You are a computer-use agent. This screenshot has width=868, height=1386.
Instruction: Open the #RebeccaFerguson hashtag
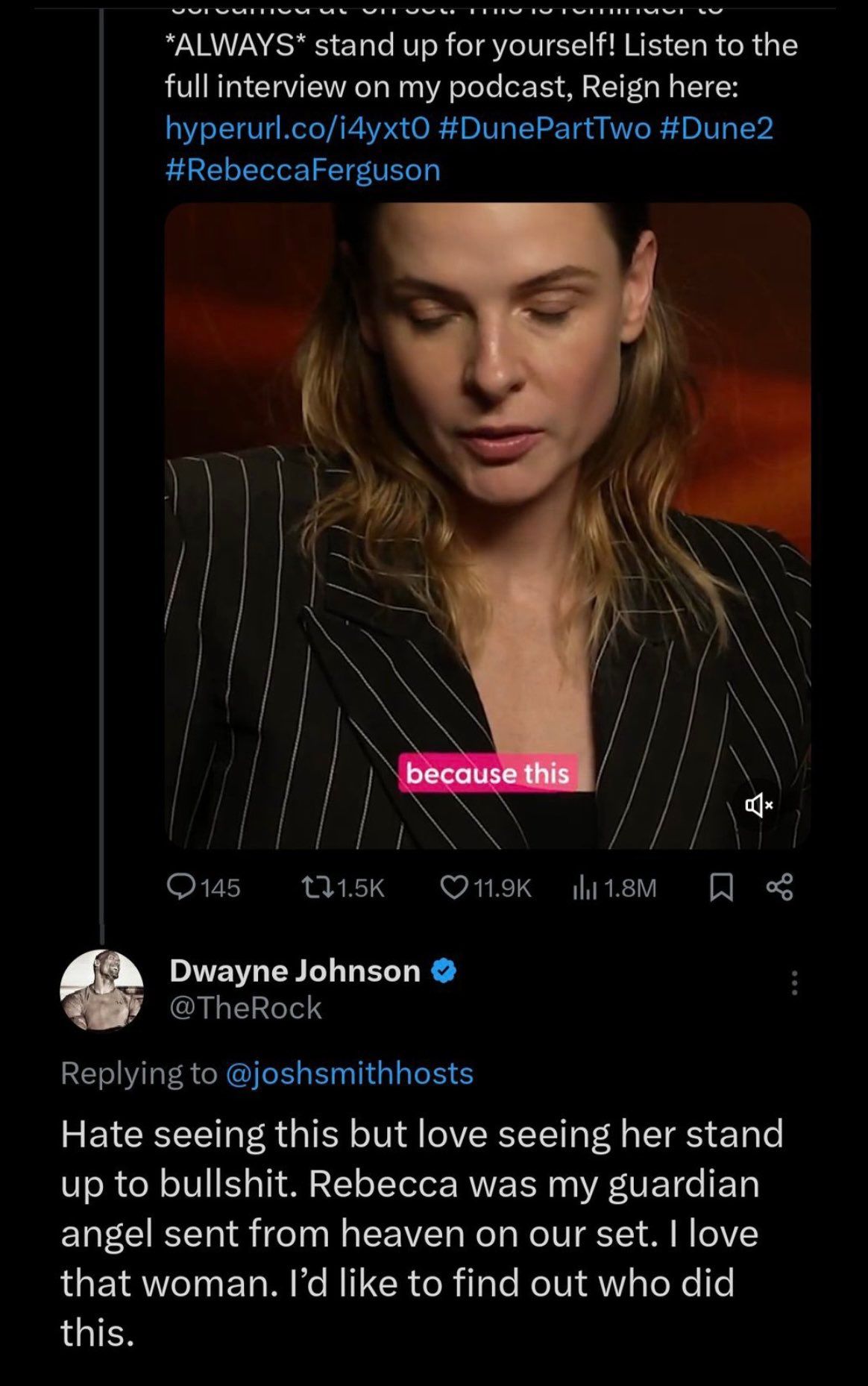[x=303, y=170]
